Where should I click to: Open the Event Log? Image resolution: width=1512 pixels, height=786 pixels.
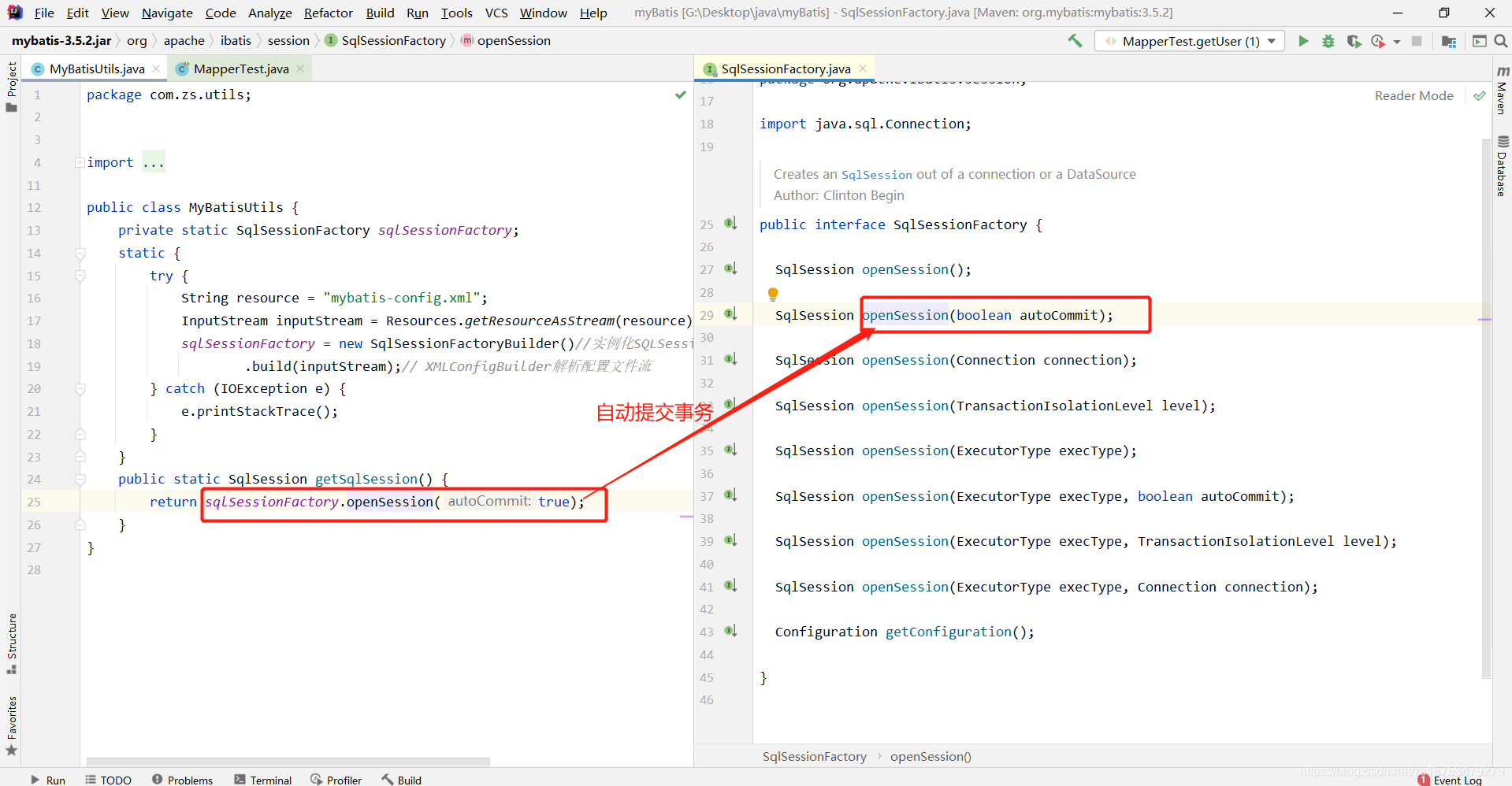(x=1451, y=780)
